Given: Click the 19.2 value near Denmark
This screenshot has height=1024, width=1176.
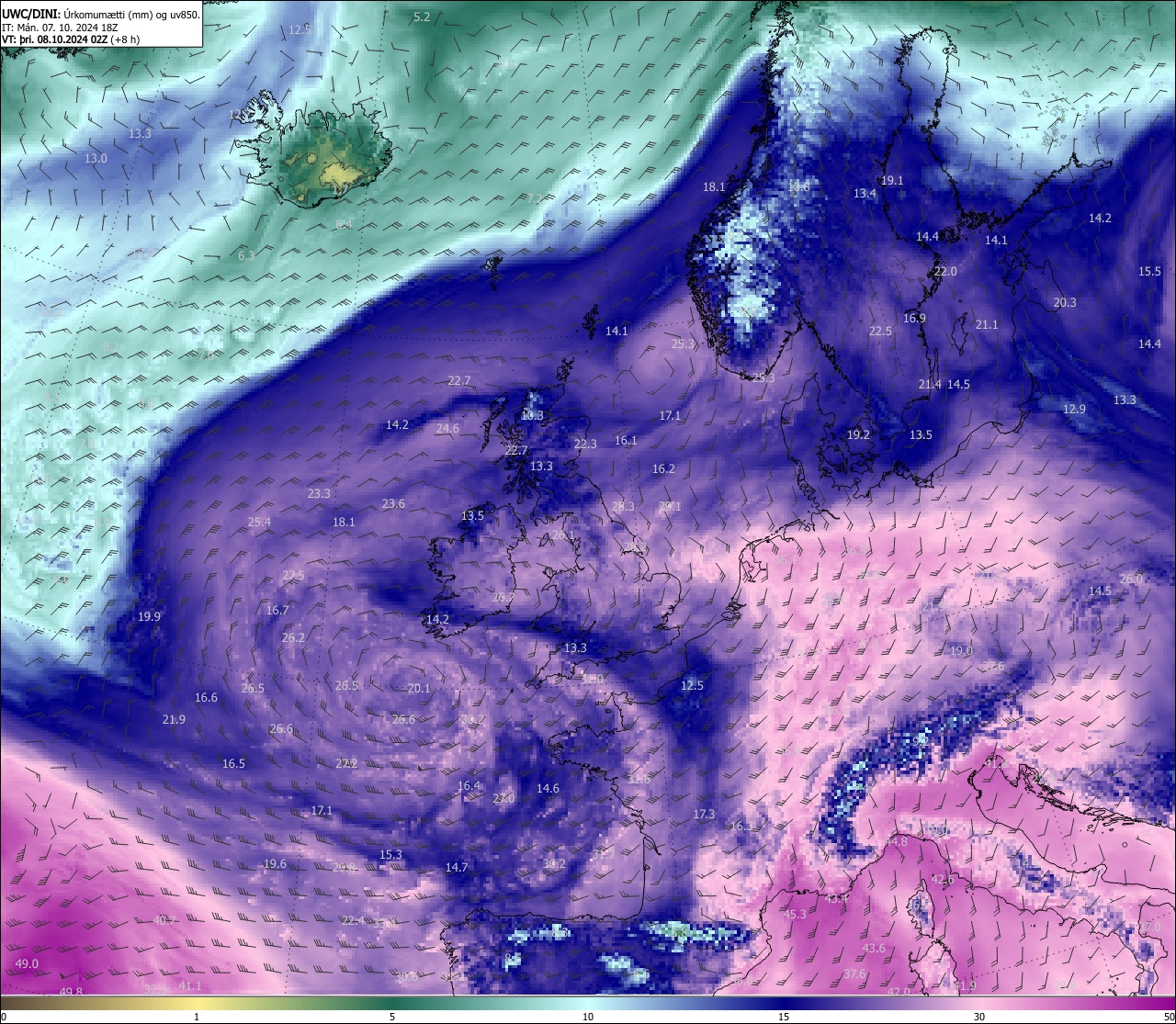Looking at the screenshot, I should click(x=858, y=434).
